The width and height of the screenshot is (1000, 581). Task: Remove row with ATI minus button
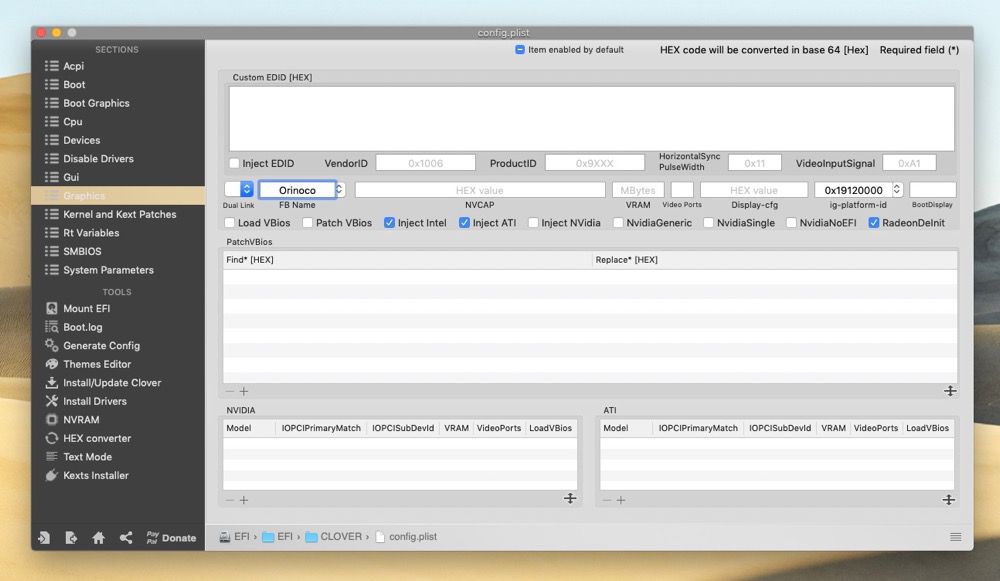607,500
